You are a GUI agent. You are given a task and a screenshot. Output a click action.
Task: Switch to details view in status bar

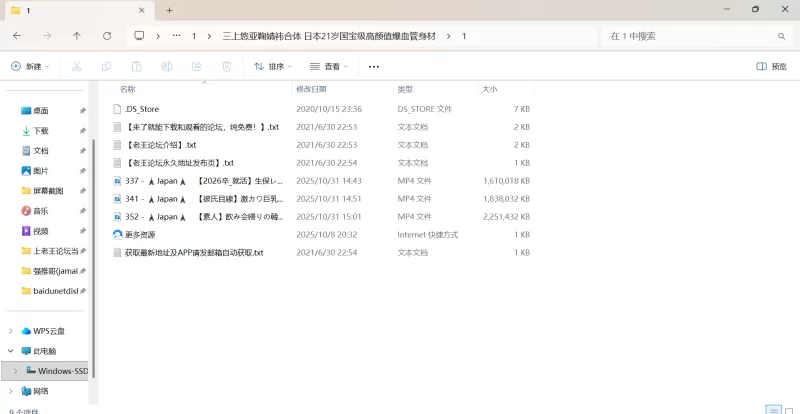point(771,410)
